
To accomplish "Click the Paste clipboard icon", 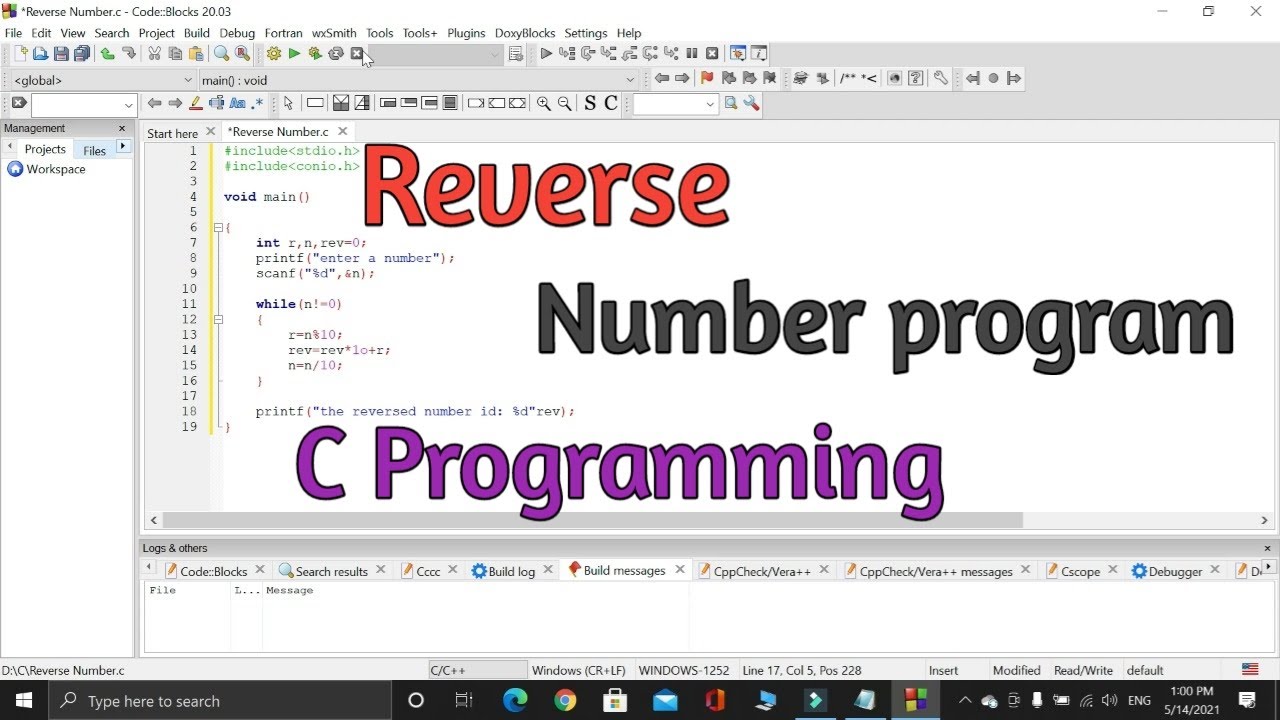I will (x=196, y=54).
